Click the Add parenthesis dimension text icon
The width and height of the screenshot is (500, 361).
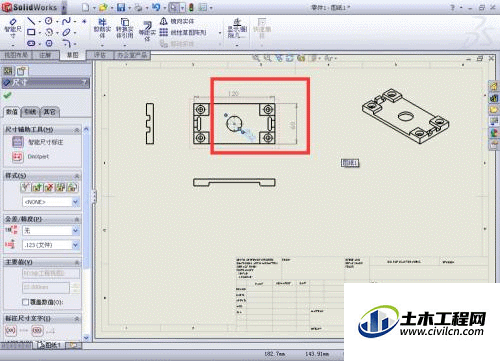click(x=11, y=331)
